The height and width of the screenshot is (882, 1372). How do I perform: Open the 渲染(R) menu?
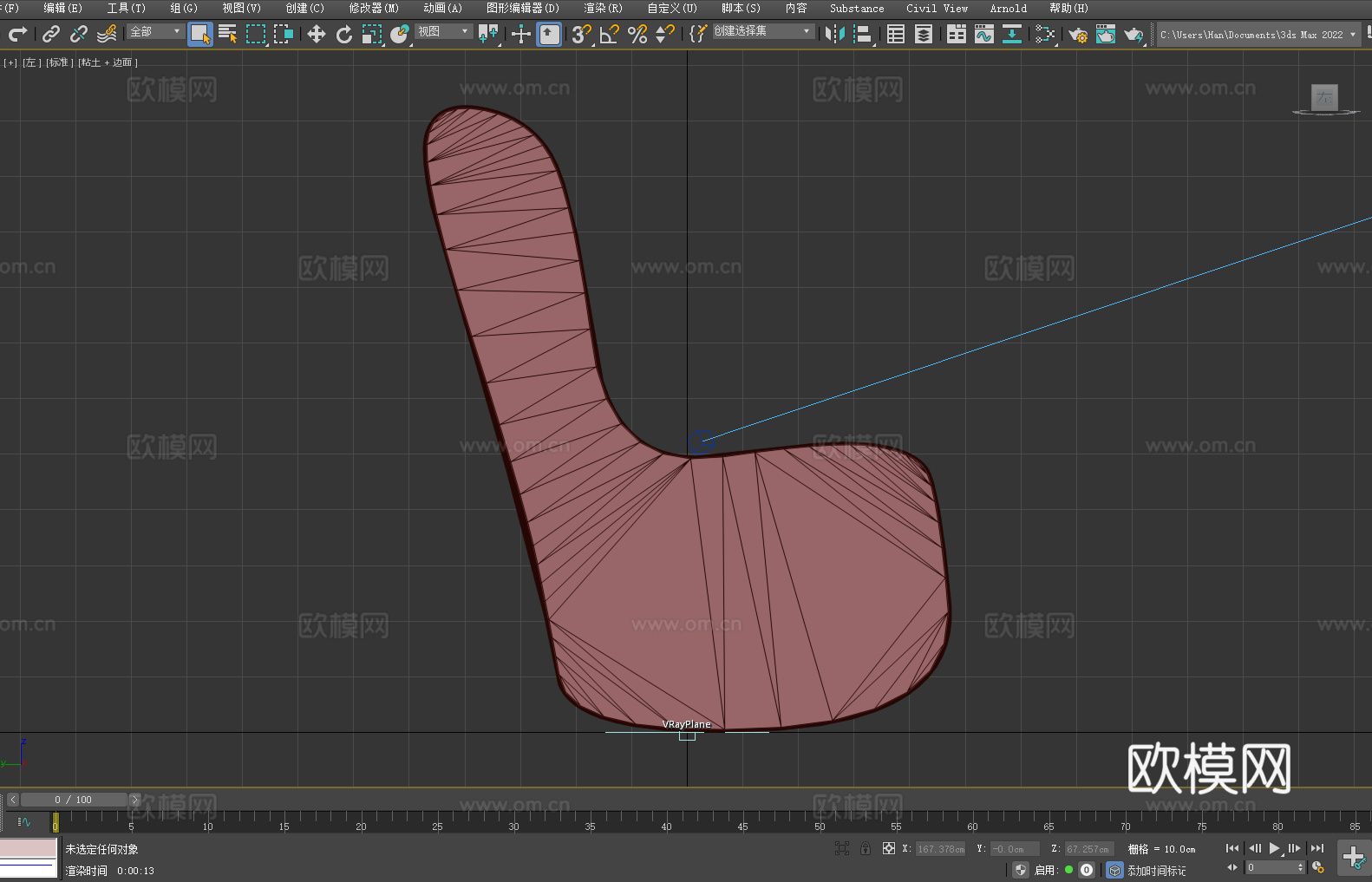603,8
